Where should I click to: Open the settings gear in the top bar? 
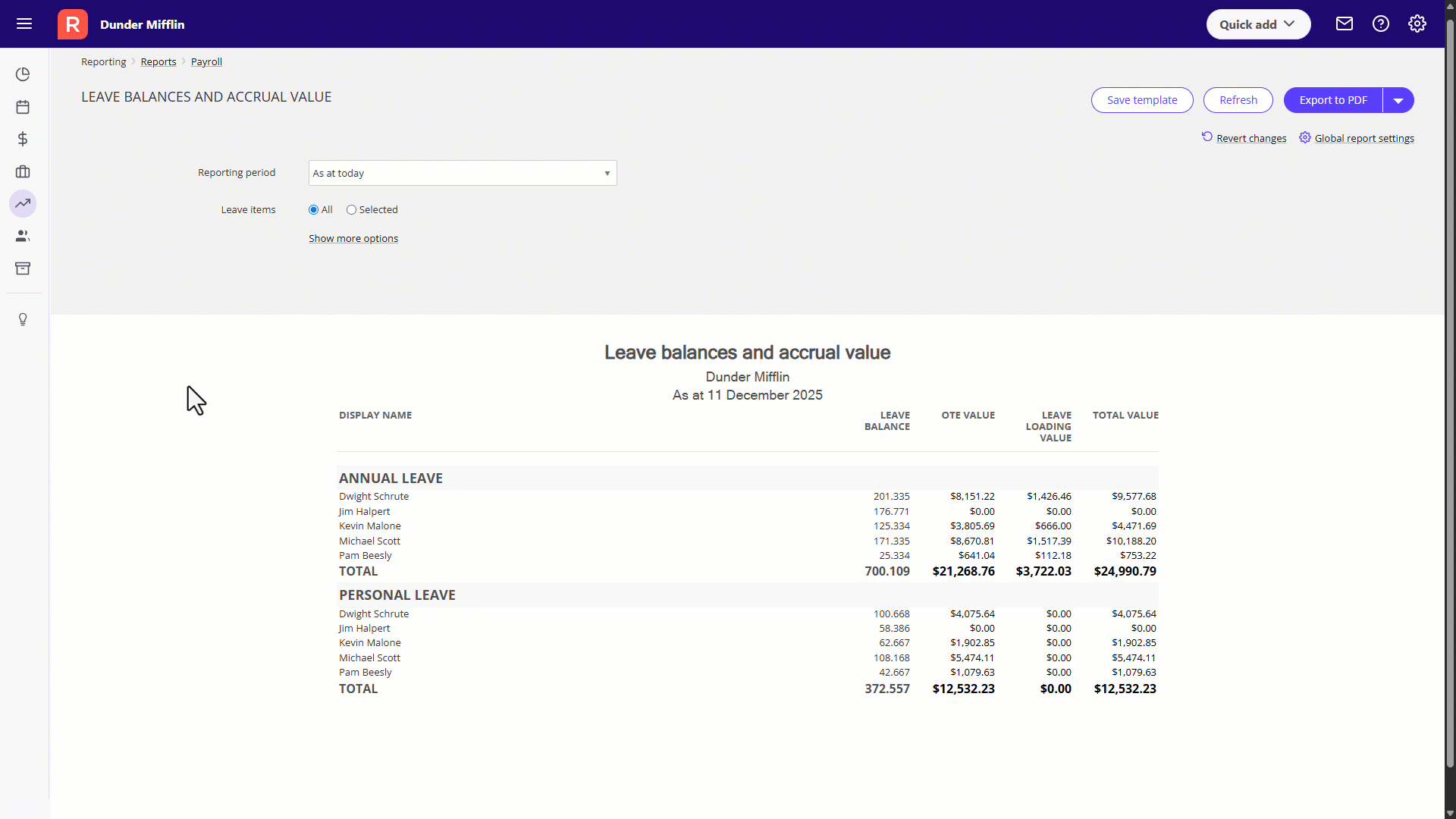1417,24
